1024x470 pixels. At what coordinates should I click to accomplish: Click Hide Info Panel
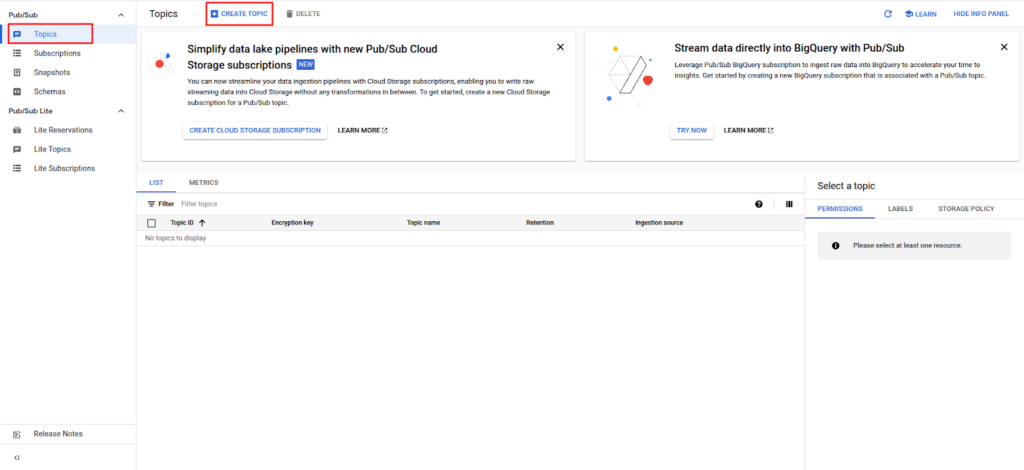coord(981,14)
